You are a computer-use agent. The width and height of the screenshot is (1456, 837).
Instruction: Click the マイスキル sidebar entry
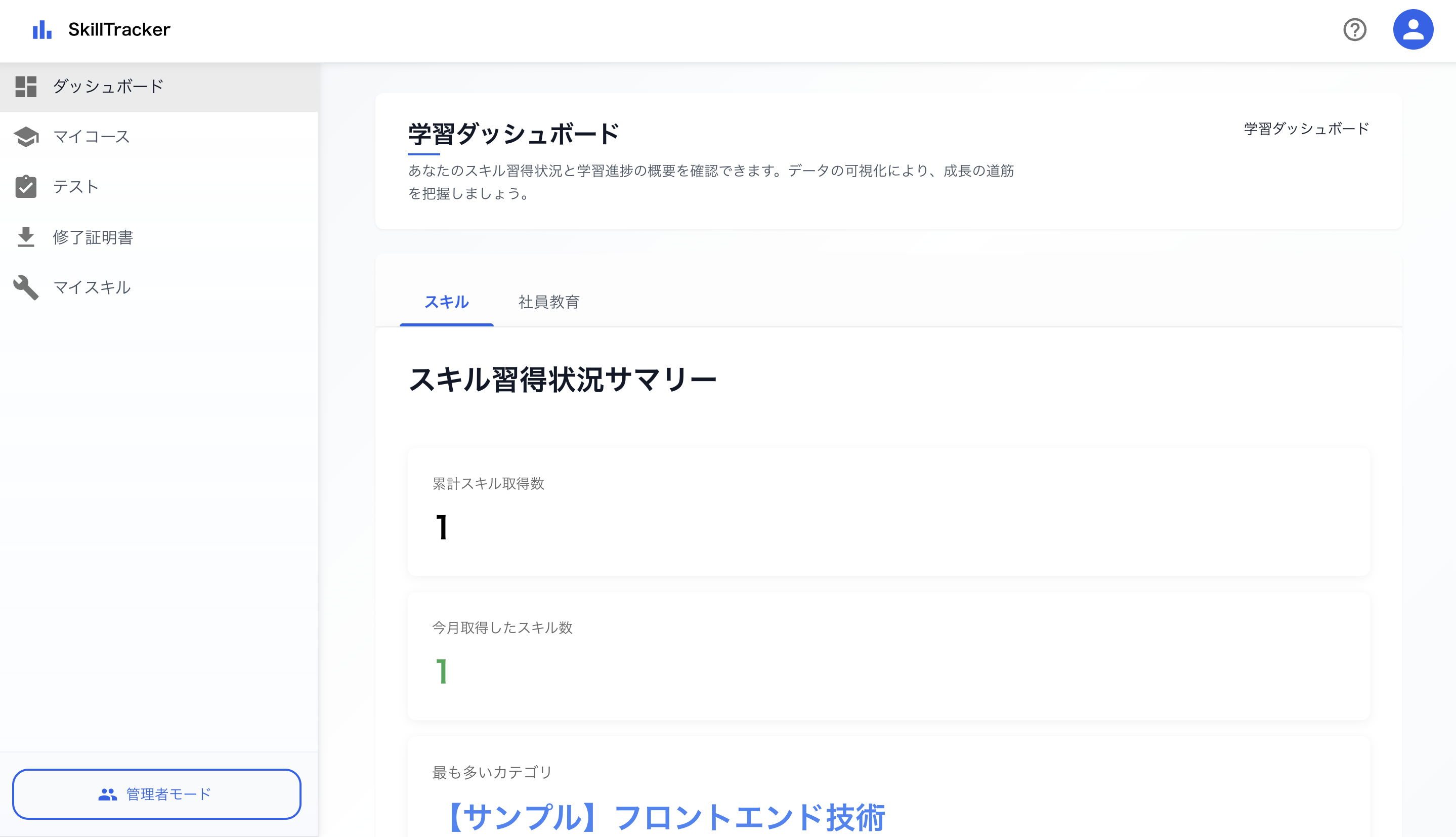click(x=91, y=287)
